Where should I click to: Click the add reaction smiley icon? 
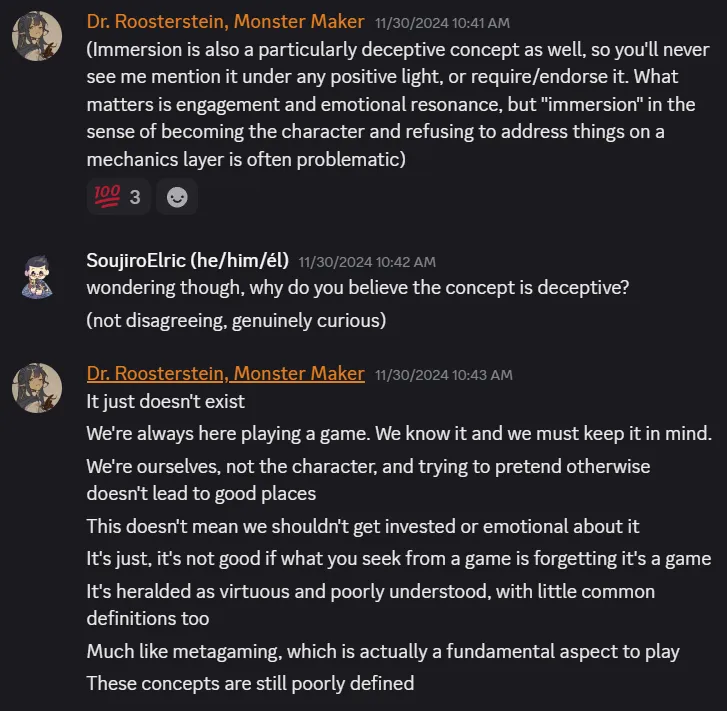[x=177, y=197]
